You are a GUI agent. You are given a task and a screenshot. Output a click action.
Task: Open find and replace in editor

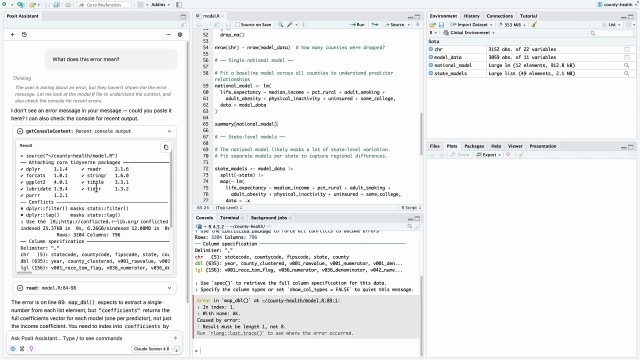280,24
